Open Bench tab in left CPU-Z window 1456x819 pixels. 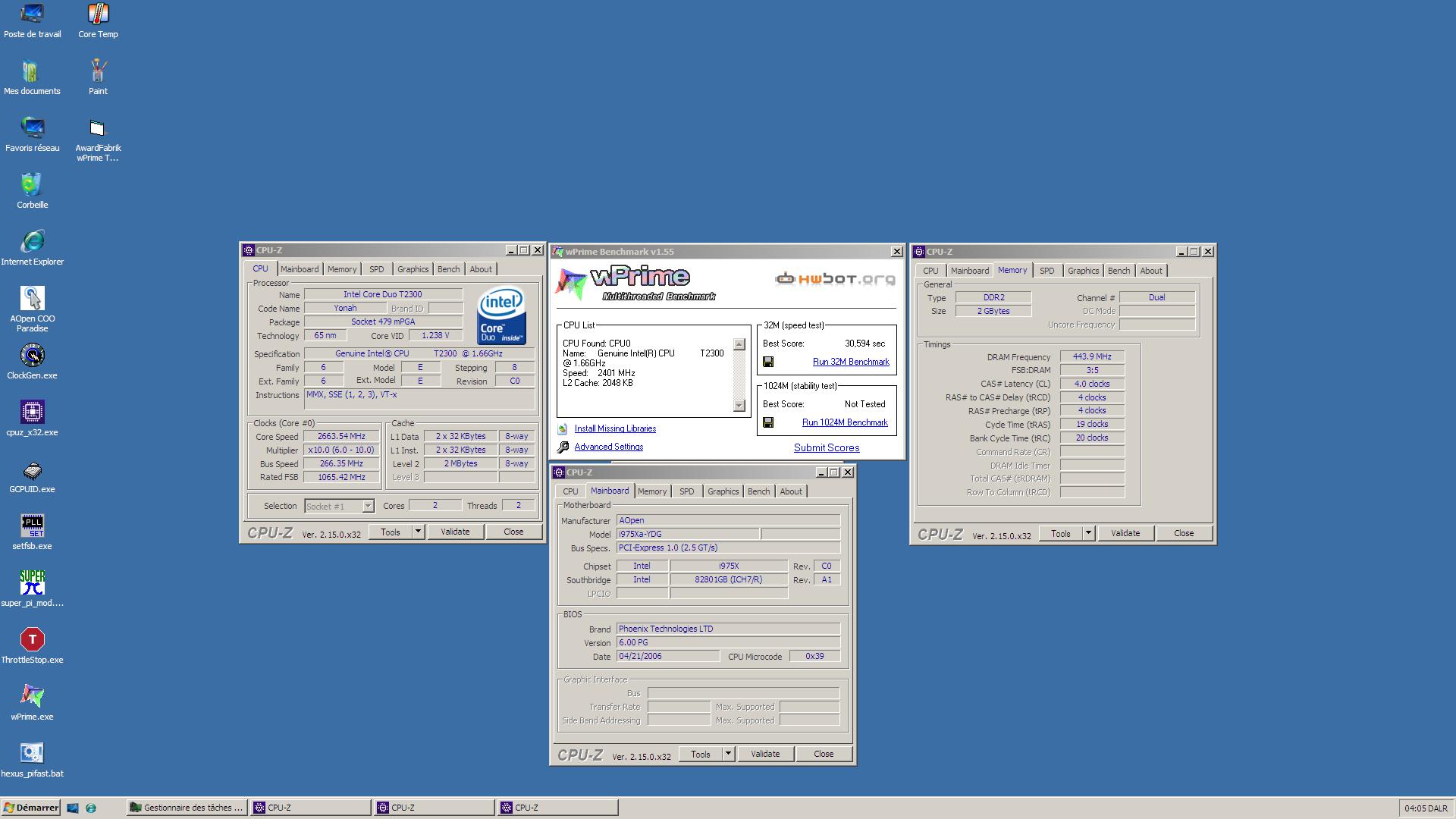(x=448, y=269)
